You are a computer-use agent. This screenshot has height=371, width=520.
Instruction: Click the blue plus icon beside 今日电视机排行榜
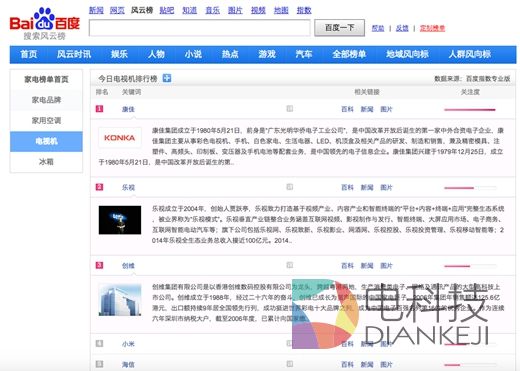click(167, 78)
